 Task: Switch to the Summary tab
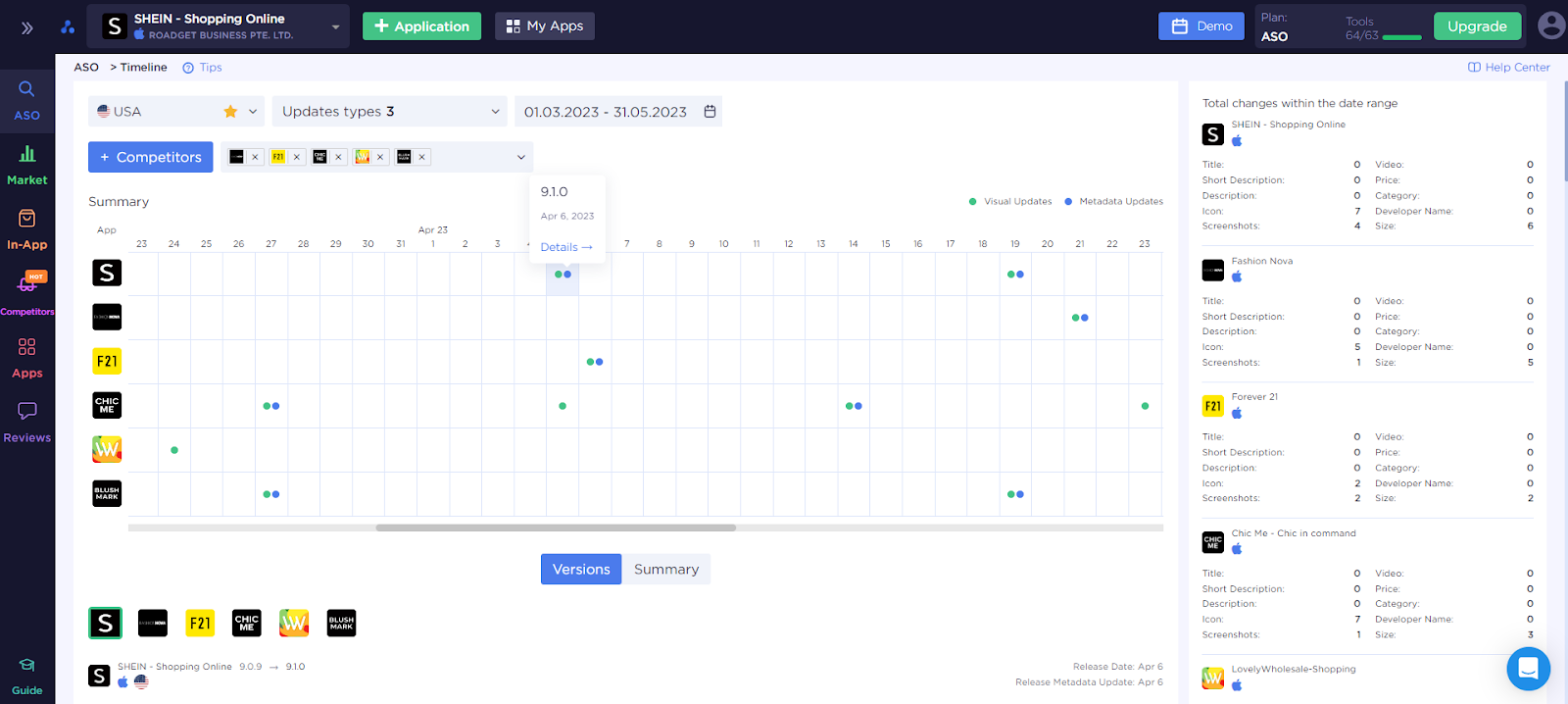tap(666, 570)
